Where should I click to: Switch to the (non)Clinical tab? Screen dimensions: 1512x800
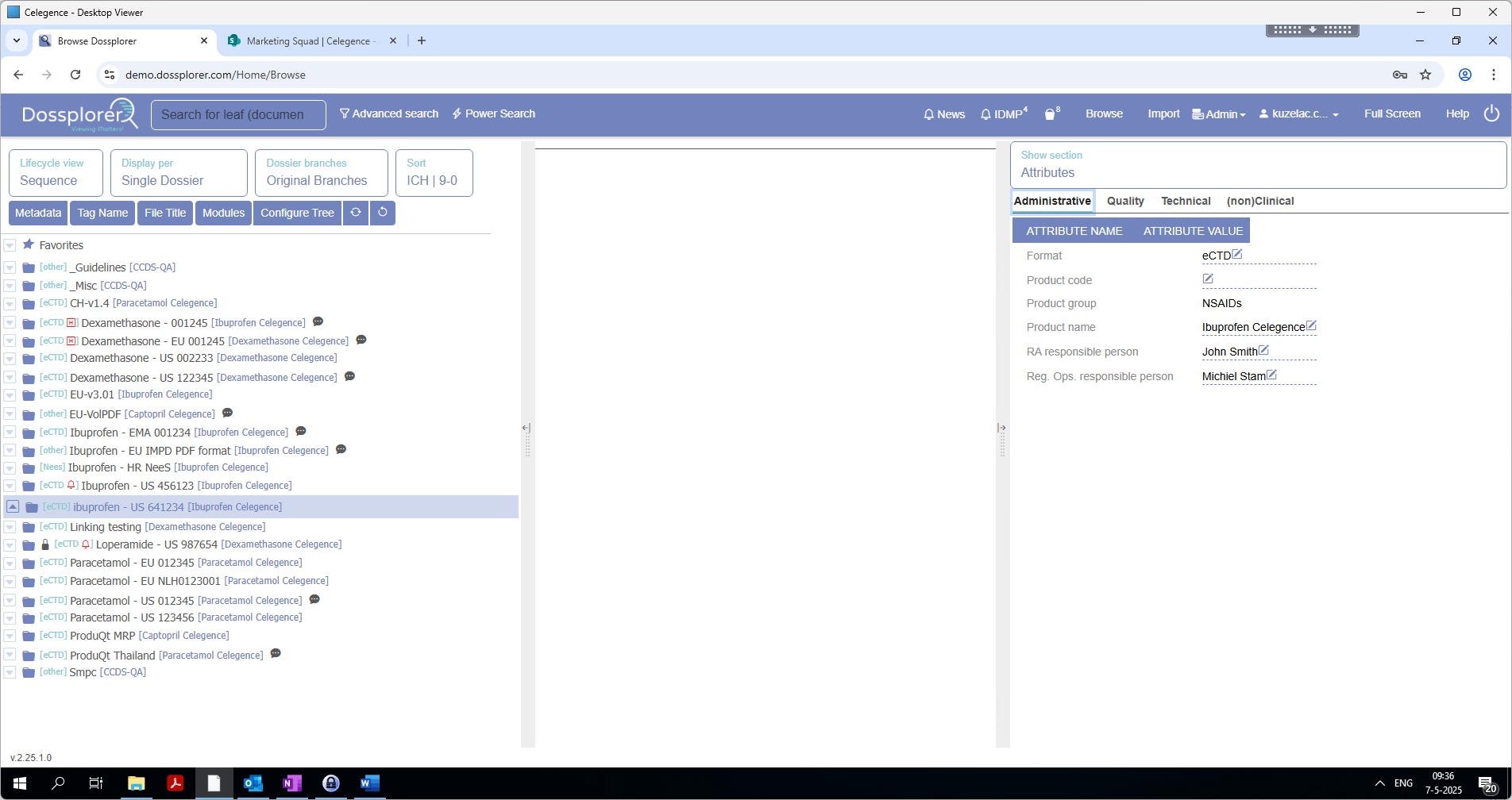(x=1259, y=201)
